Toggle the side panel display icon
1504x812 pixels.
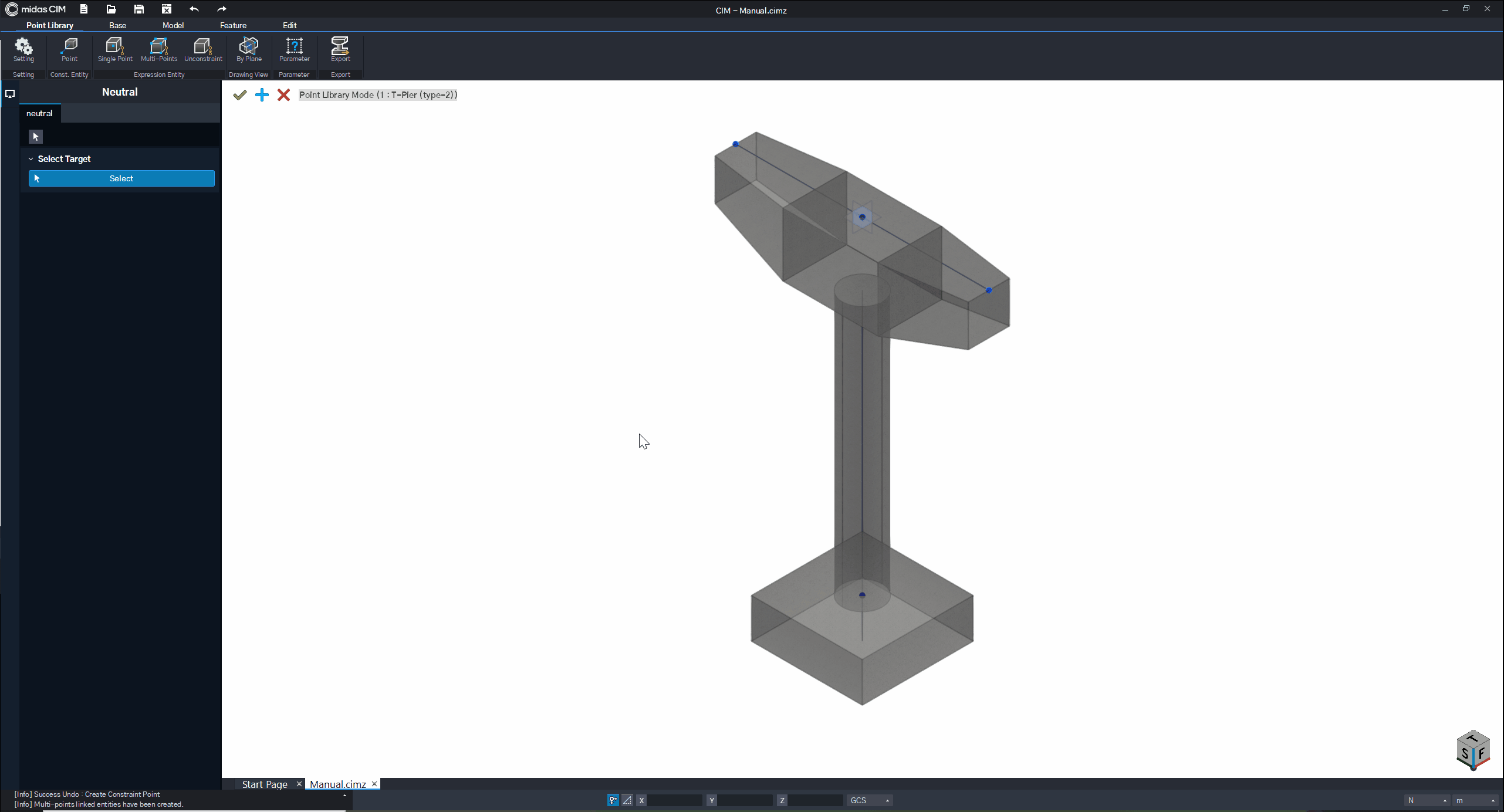click(10, 94)
